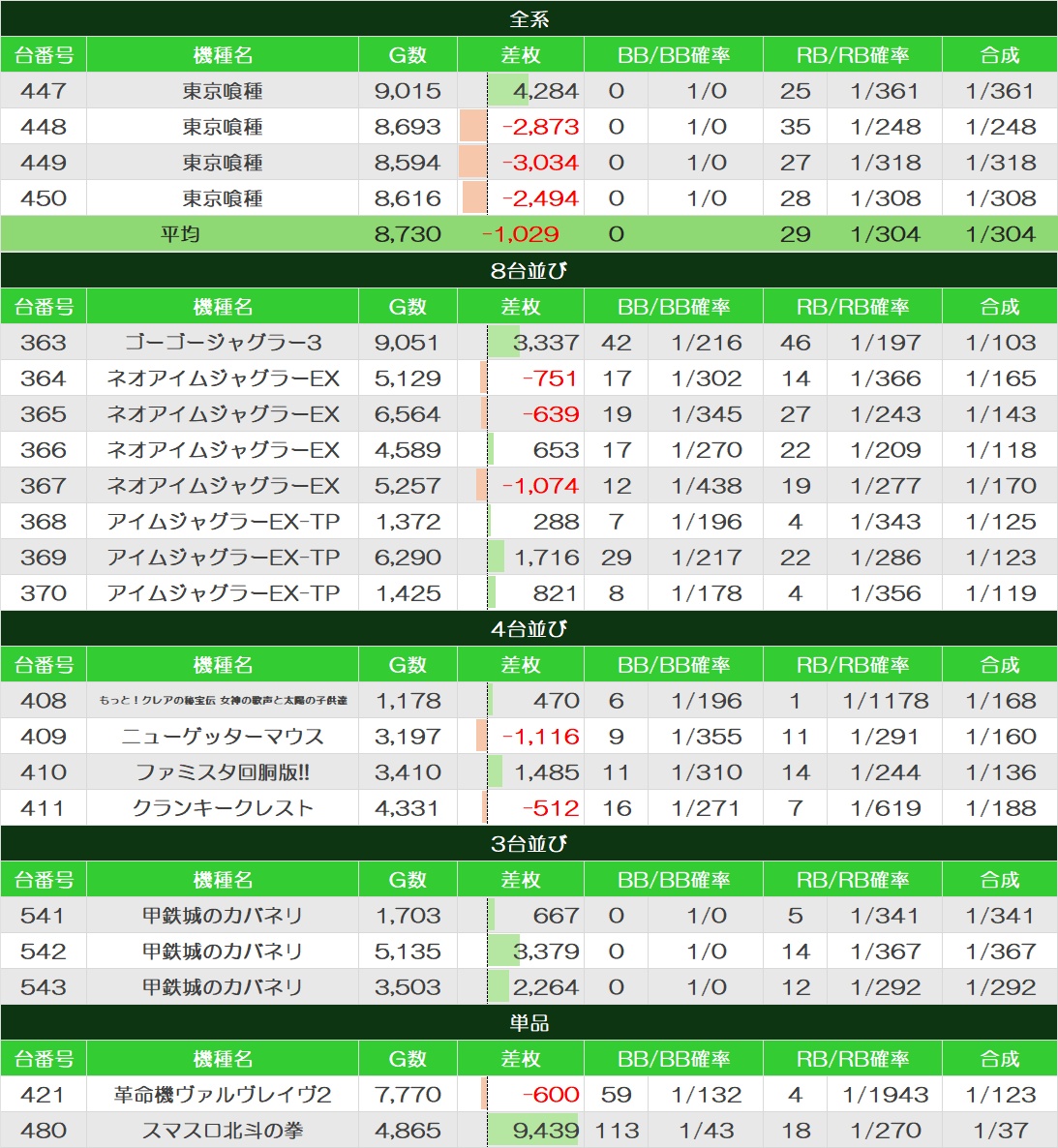Select the 平均 average row label
The image size is (1058, 1148).
point(180,234)
